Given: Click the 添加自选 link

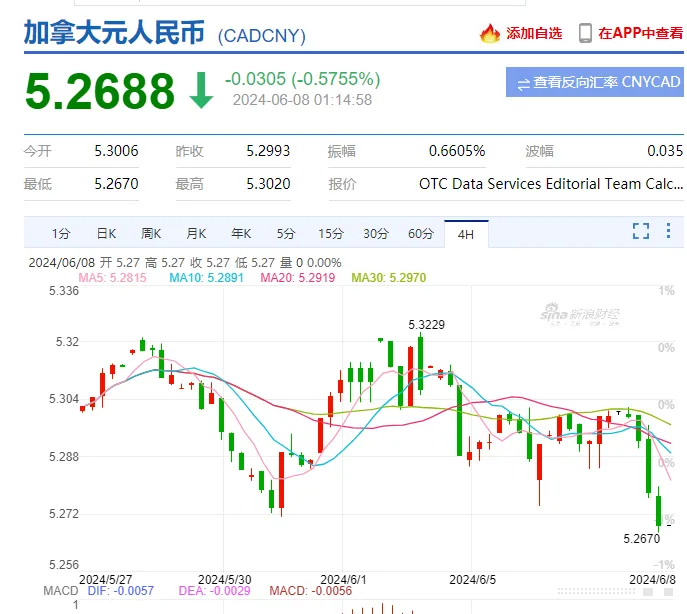Looking at the screenshot, I should click(x=534, y=33).
